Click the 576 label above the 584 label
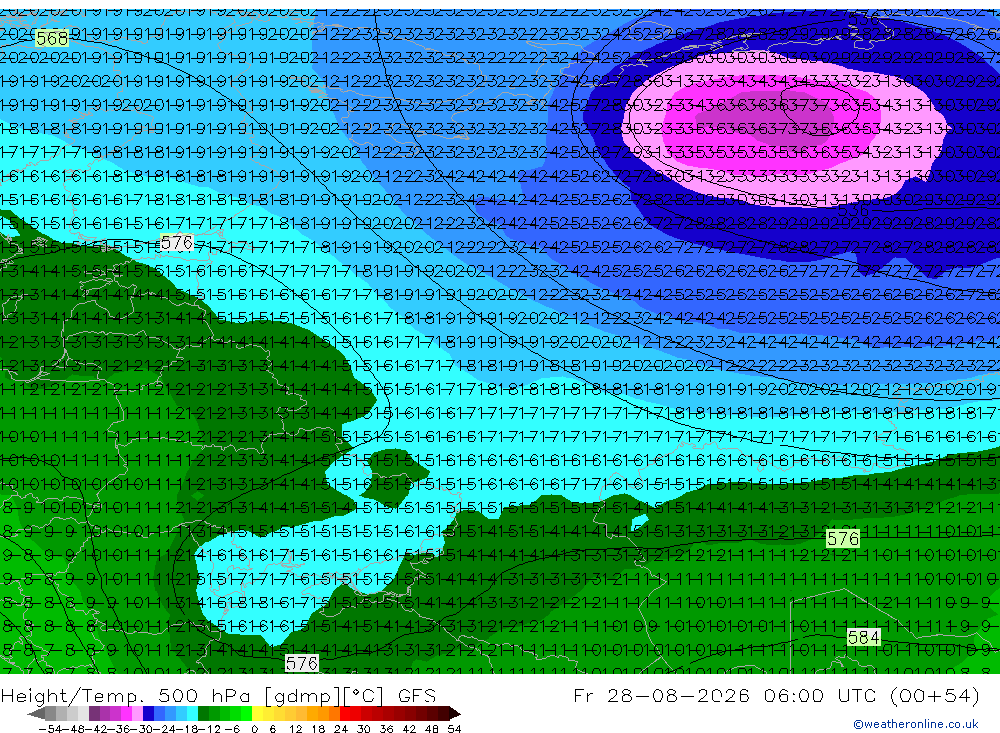The height and width of the screenshot is (733, 1000). 842,538
